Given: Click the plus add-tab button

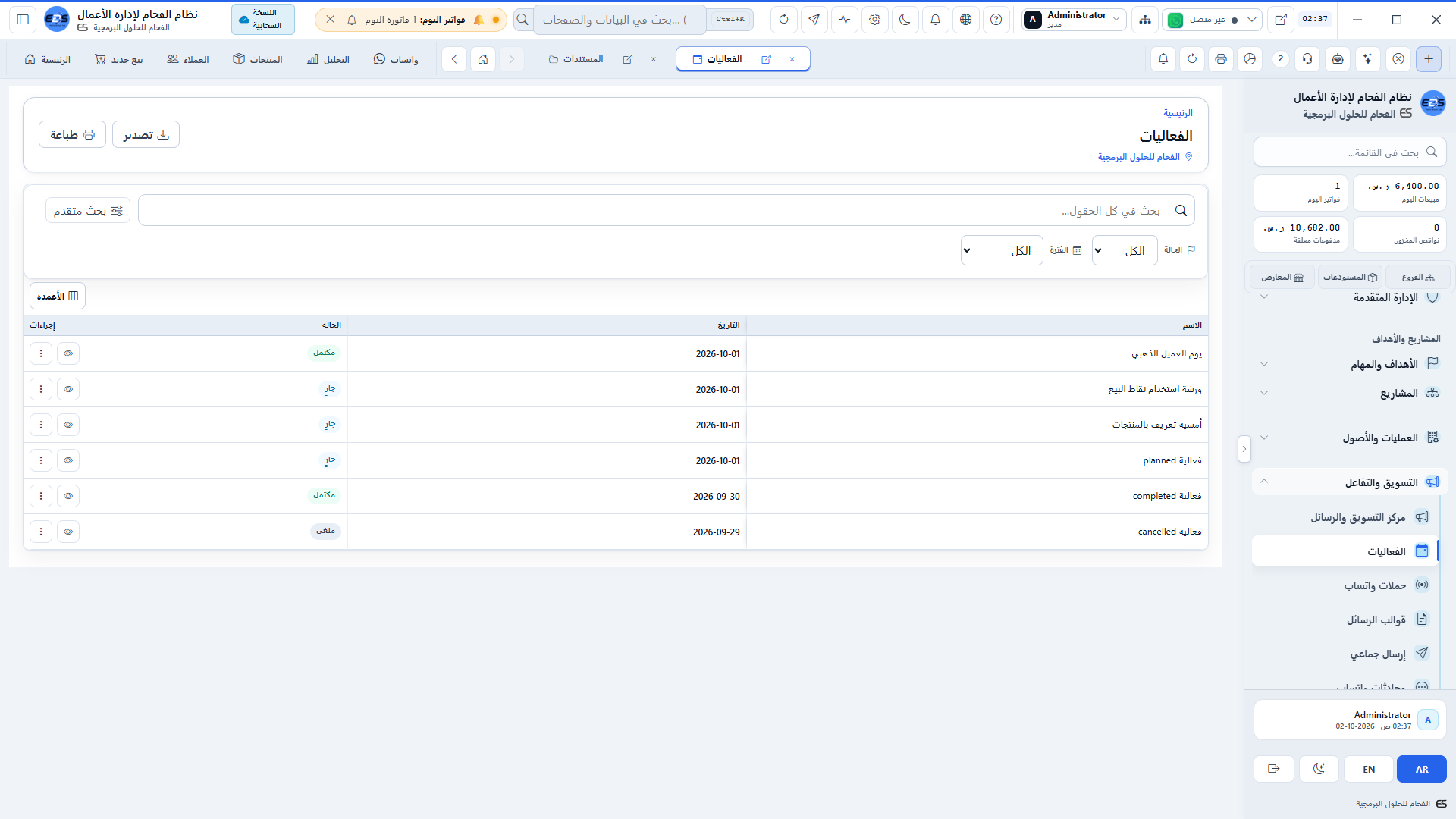Looking at the screenshot, I should (1429, 59).
